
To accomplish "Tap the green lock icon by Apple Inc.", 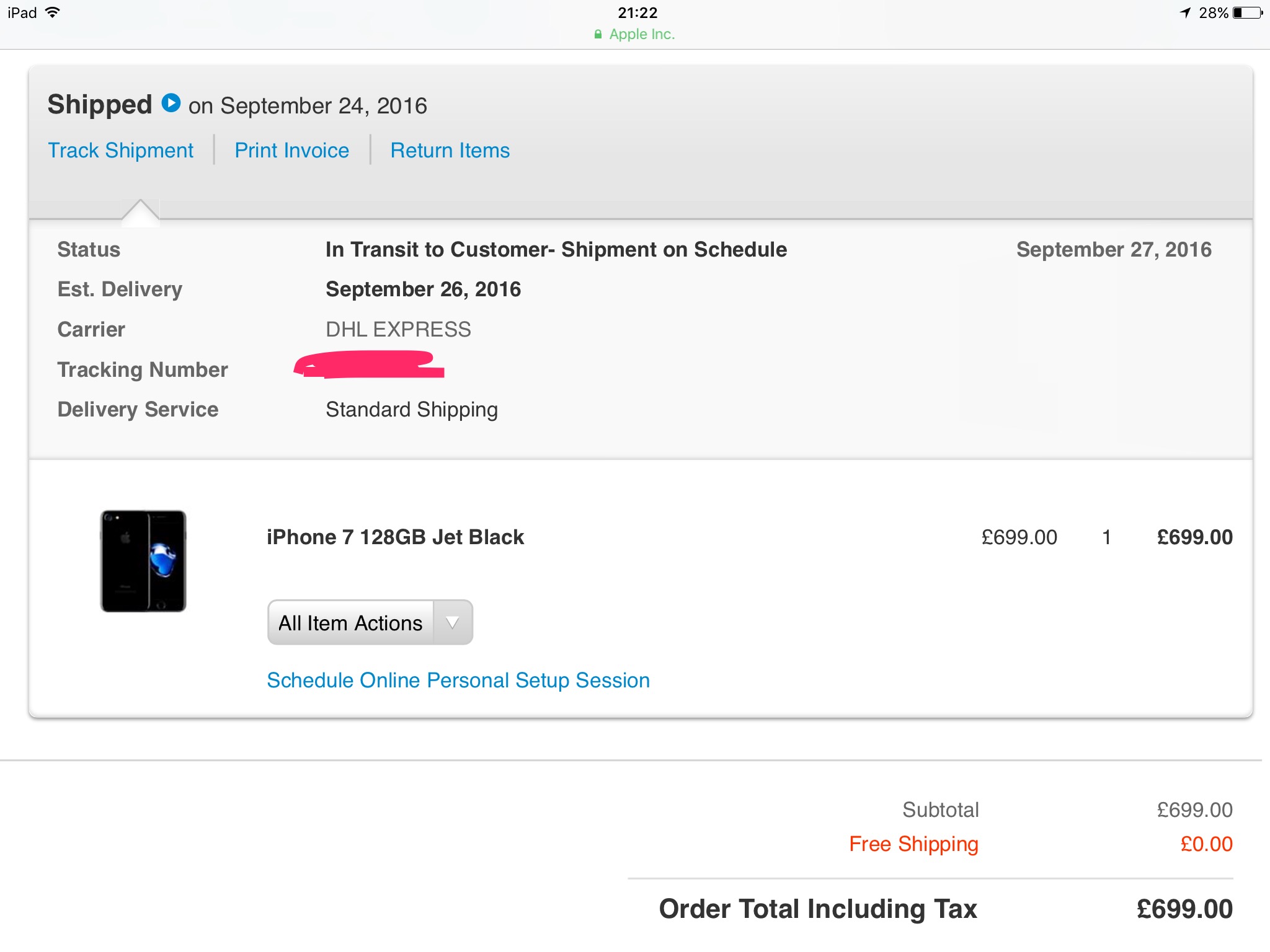I will click(598, 34).
